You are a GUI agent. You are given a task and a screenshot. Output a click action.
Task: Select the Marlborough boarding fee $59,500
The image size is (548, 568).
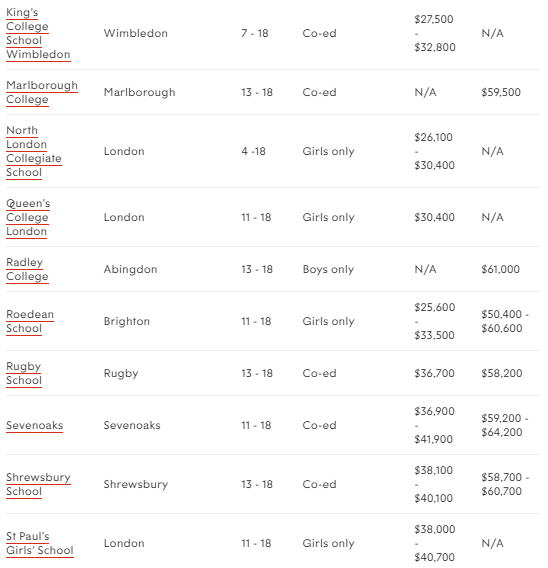(x=501, y=92)
